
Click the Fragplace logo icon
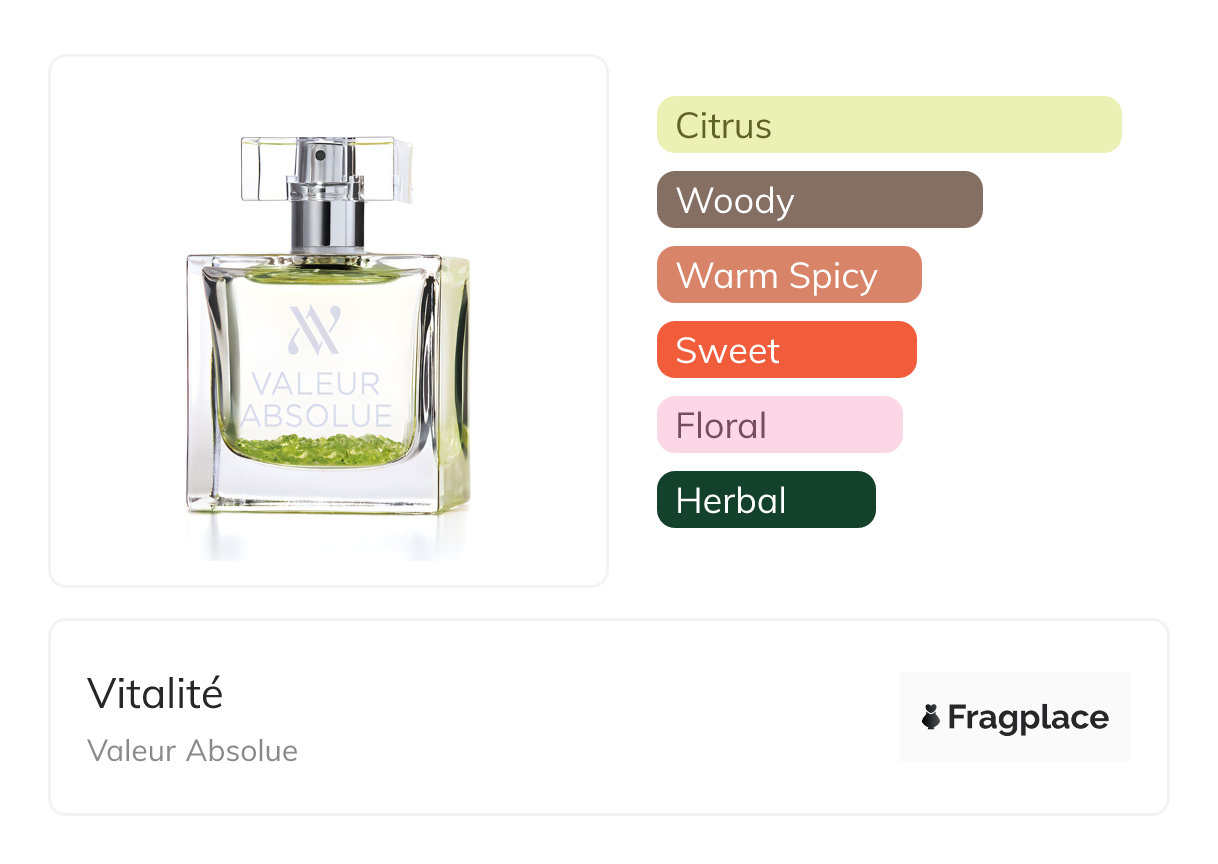(x=1015, y=717)
